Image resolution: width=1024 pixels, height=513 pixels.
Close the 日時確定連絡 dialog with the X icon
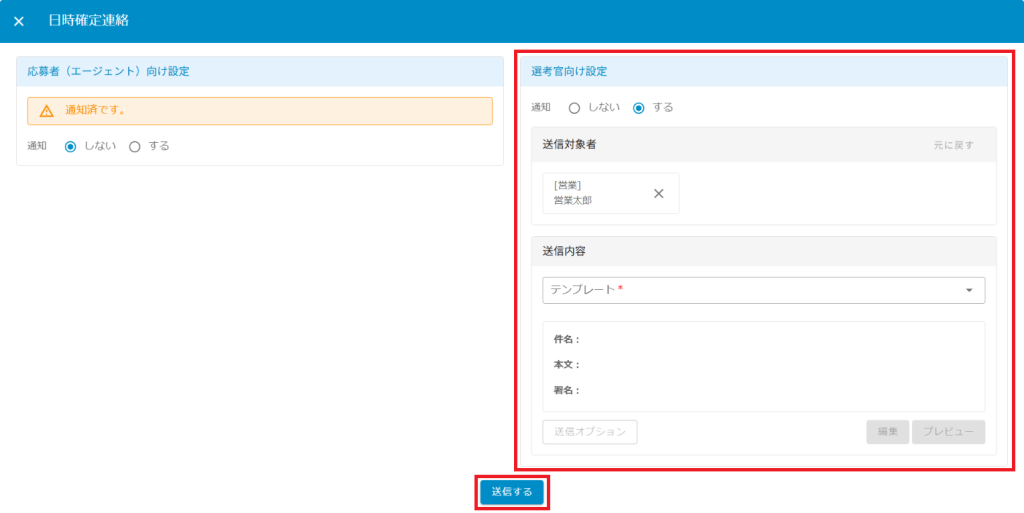point(19,21)
